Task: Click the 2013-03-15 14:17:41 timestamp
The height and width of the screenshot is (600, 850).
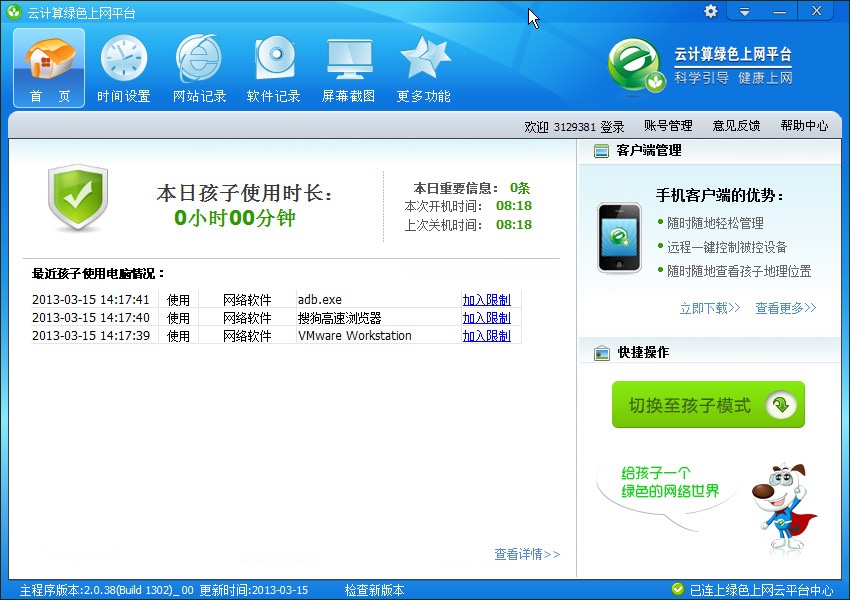Action: [91, 300]
